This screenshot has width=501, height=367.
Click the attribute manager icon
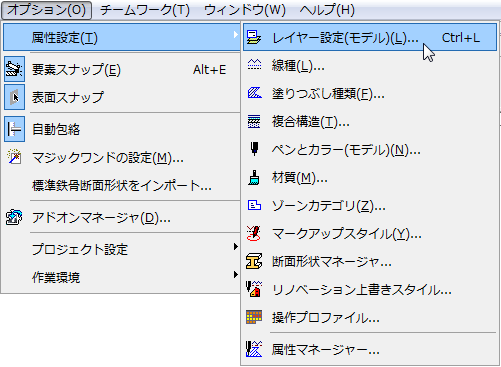tap(254, 349)
